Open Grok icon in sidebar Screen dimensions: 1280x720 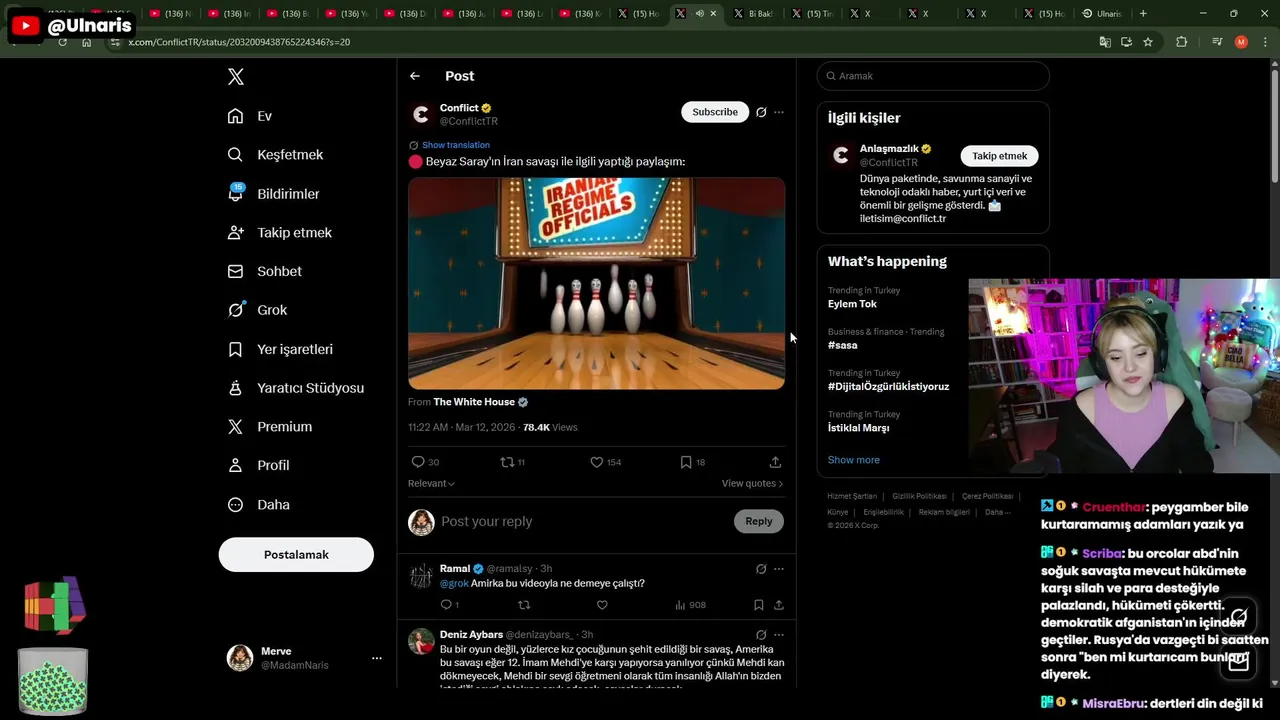point(236,309)
